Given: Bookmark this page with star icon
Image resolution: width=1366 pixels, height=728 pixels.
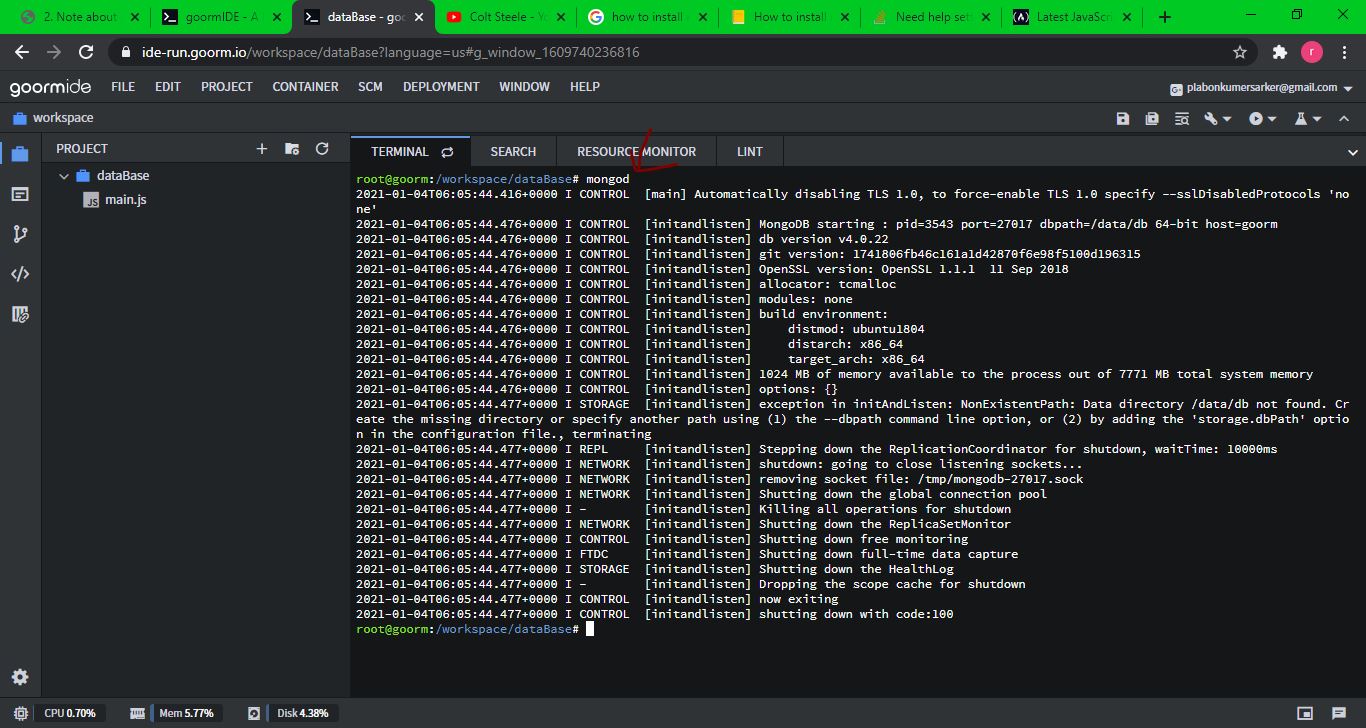Looking at the screenshot, I should 1240,52.
